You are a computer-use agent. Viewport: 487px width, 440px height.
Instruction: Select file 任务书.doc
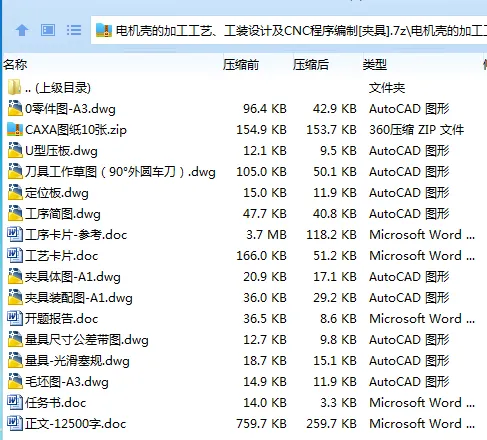point(56,403)
